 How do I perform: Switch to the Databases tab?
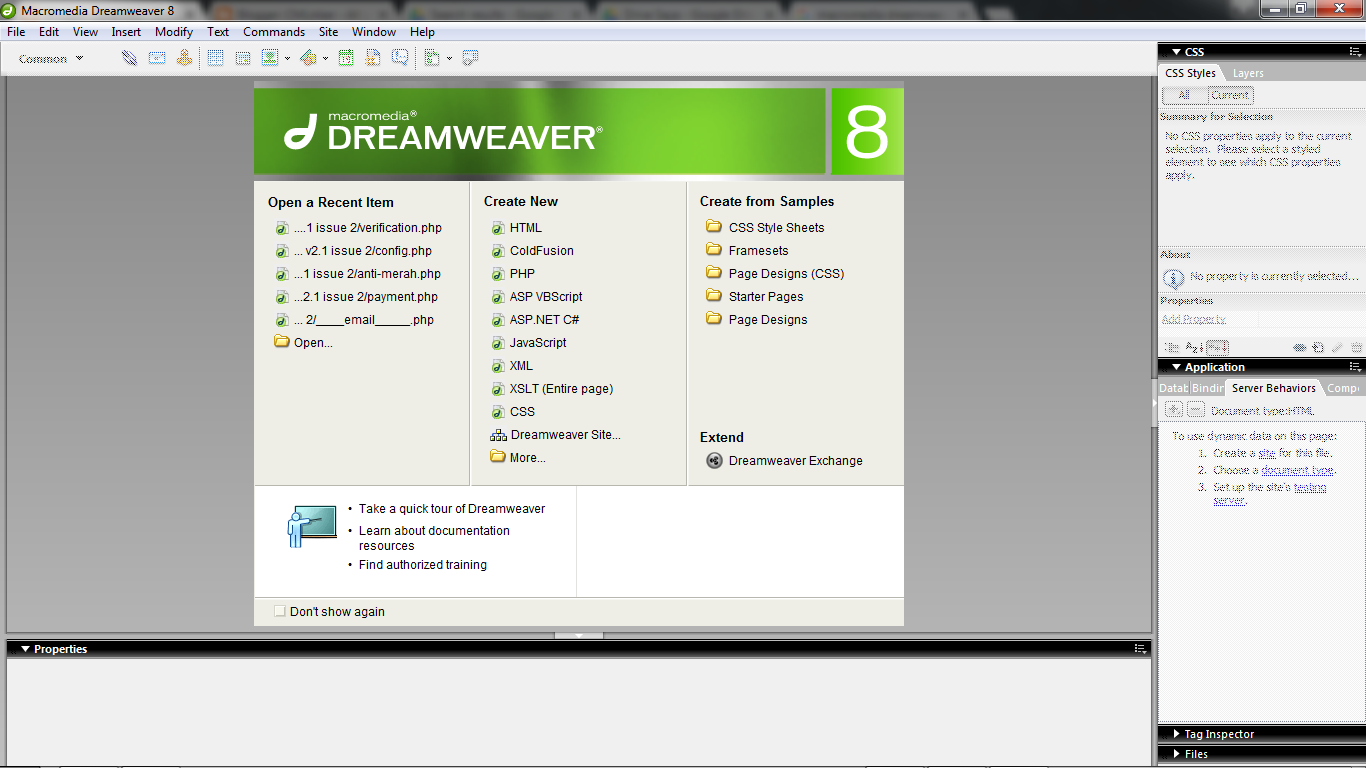click(x=1173, y=388)
